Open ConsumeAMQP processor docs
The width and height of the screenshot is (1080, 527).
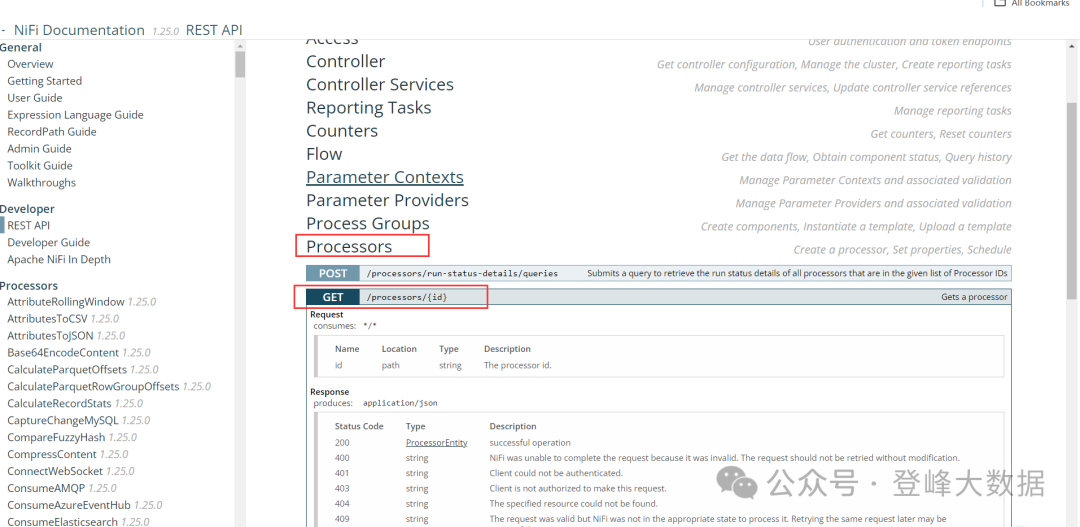pos(46,488)
